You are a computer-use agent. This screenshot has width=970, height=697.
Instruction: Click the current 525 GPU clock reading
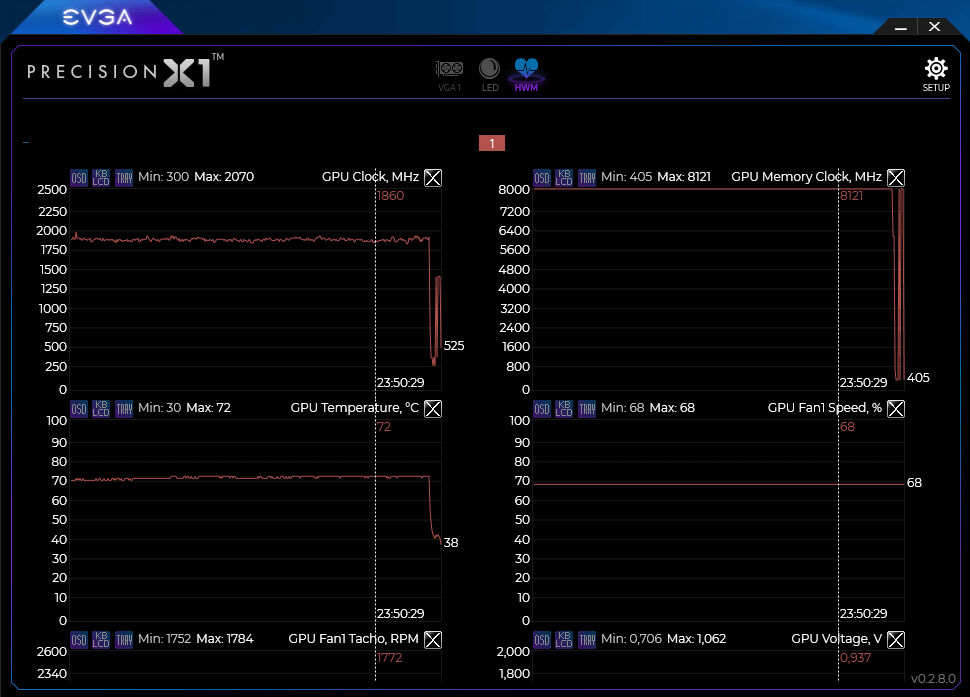pos(453,346)
